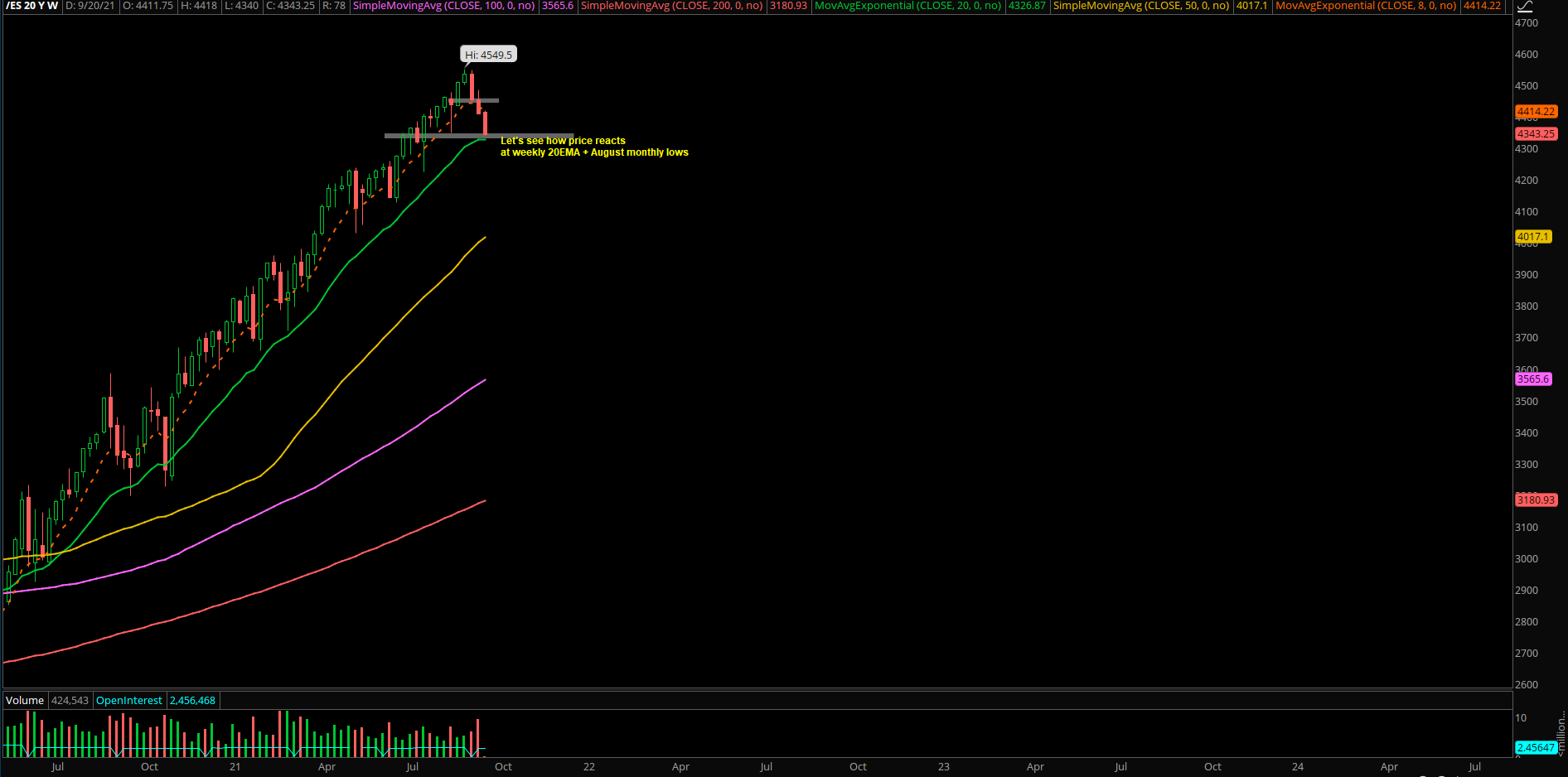Click the magenta 3565.6 price axis bubble
1568x777 pixels.
click(1533, 379)
